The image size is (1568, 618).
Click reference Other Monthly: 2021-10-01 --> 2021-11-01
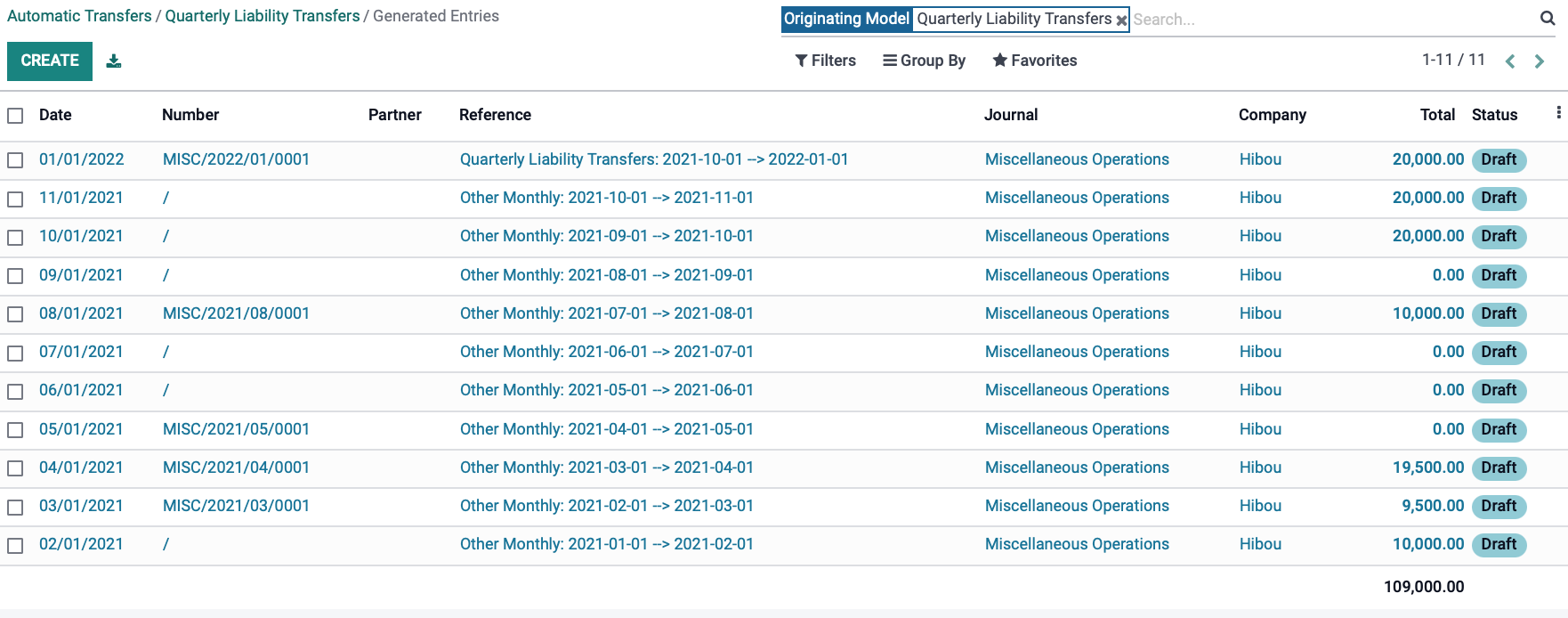(607, 198)
